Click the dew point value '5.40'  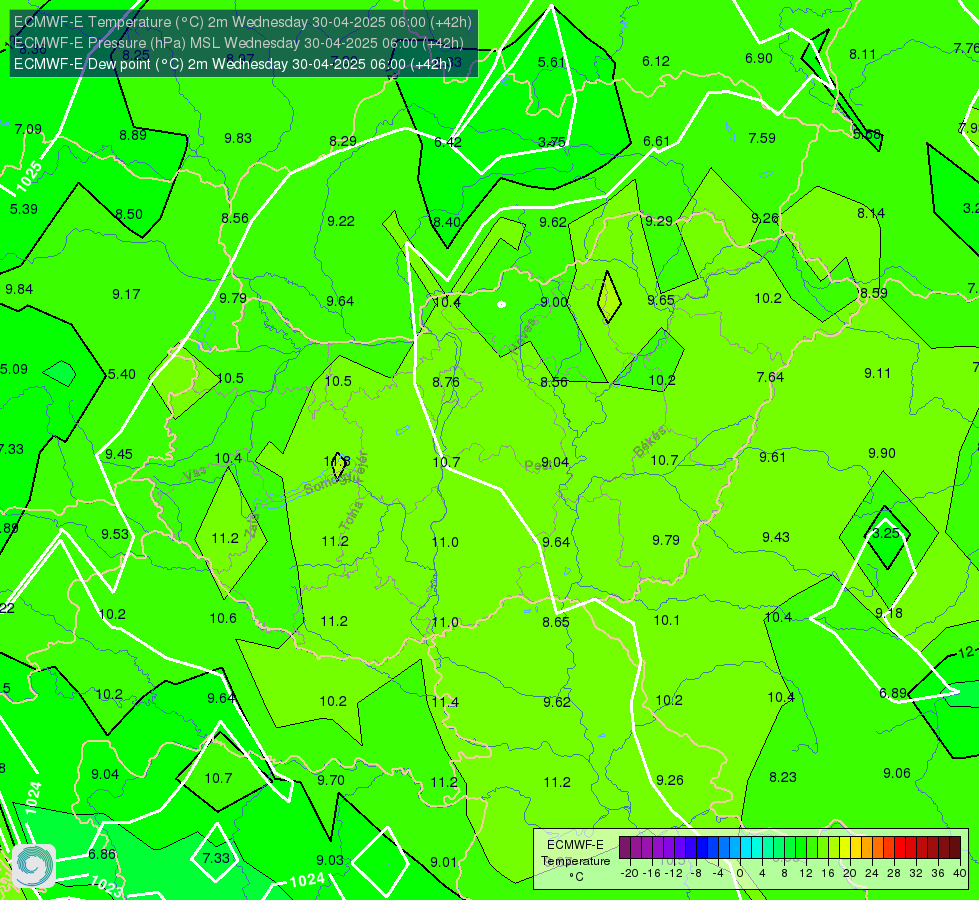[122, 375]
